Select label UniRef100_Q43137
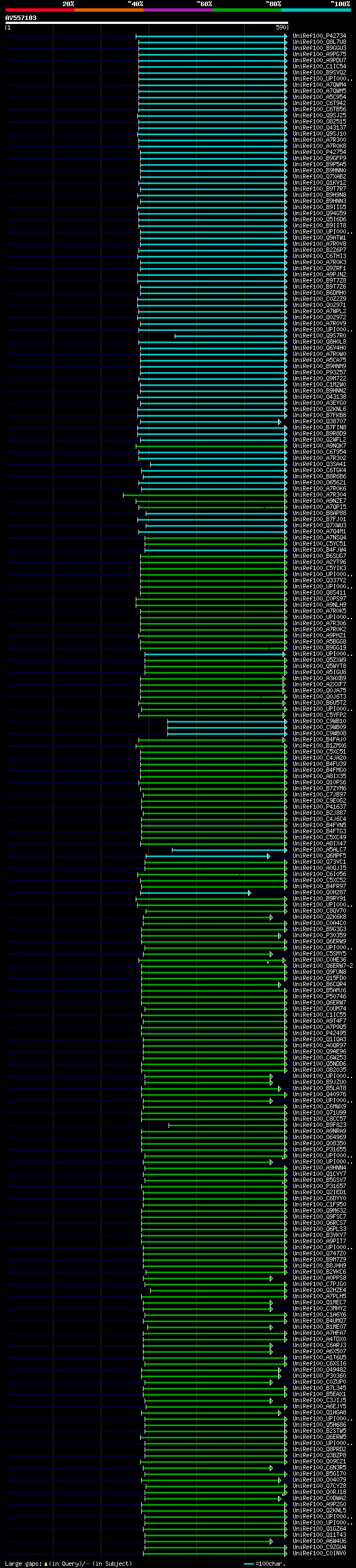The height and width of the screenshot is (1568, 356). (319, 127)
